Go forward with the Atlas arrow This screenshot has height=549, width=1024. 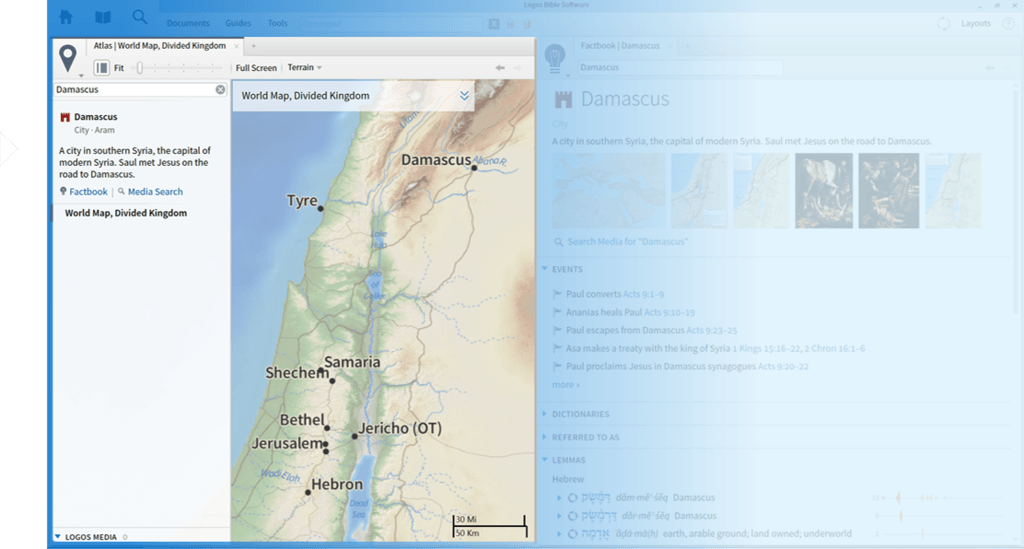click(x=518, y=67)
